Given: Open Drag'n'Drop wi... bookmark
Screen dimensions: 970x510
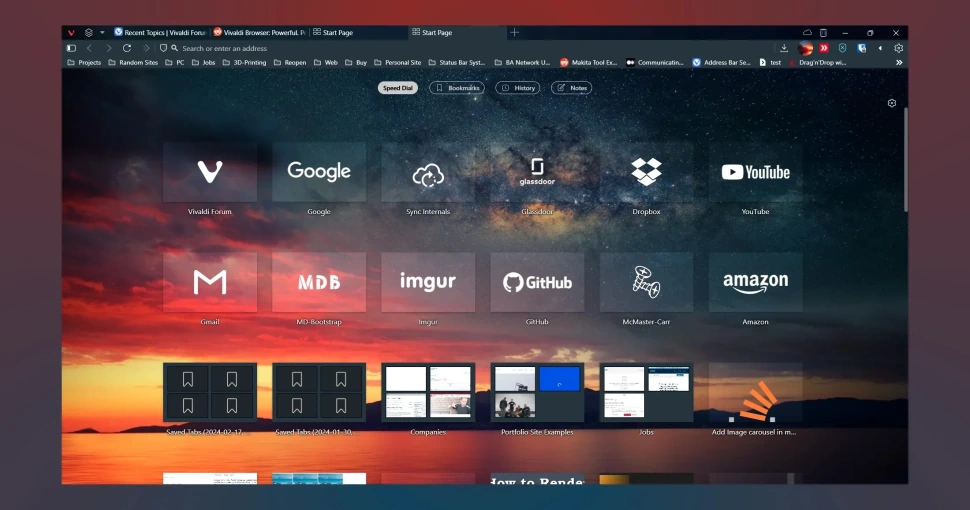Looking at the screenshot, I should click(x=818, y=63).
